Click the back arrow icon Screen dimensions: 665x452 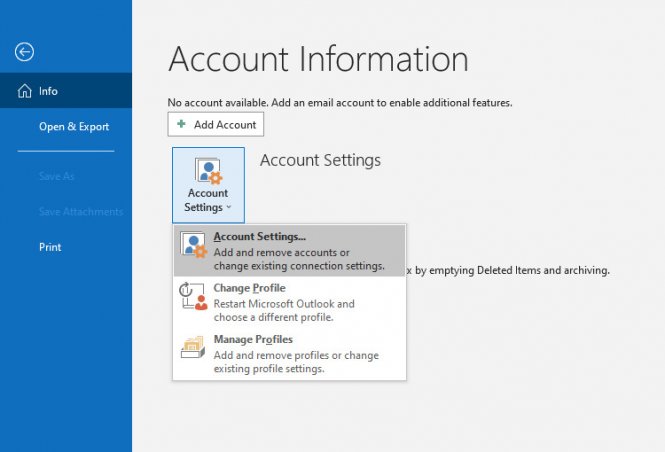tap(24, 52)
